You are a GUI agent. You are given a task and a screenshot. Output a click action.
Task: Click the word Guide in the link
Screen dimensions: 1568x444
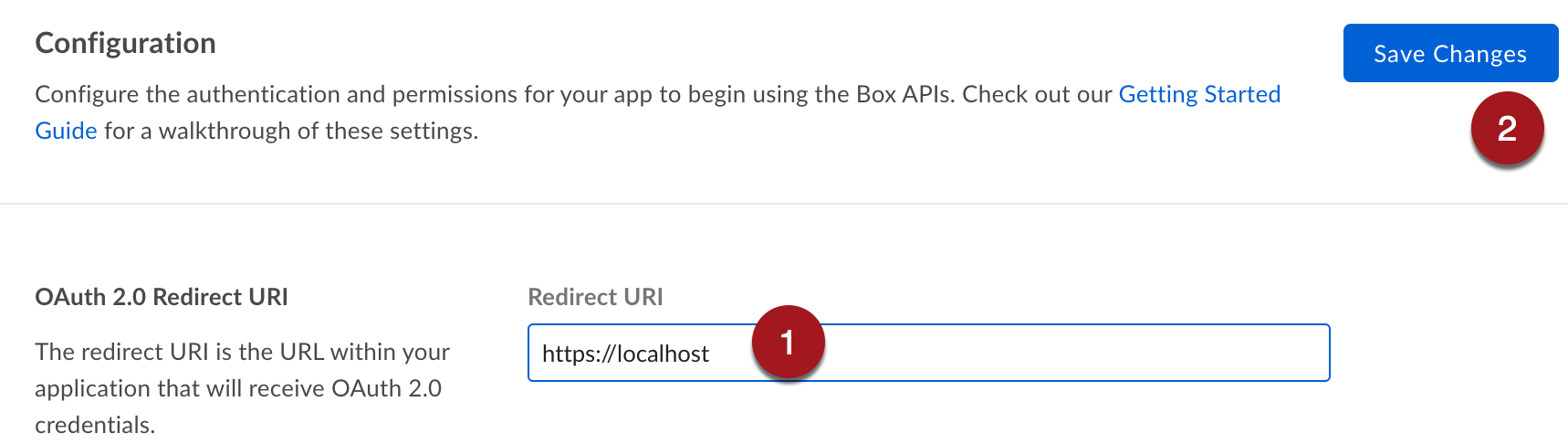pyautogui.click(x=66, y=131)
